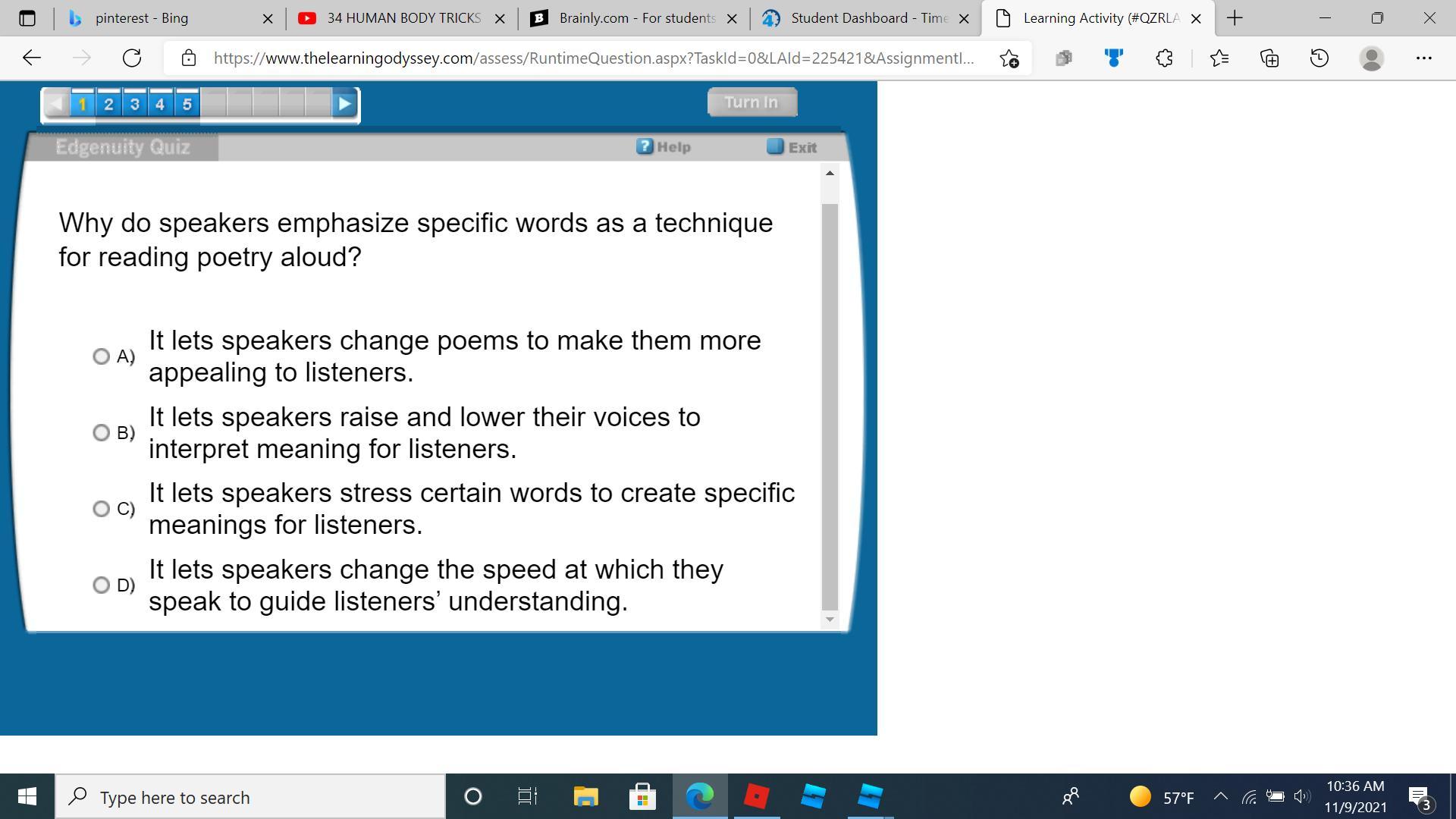Click the browser refresh icon
Screen dimensions: 1456x819
[x=132, y=58]
